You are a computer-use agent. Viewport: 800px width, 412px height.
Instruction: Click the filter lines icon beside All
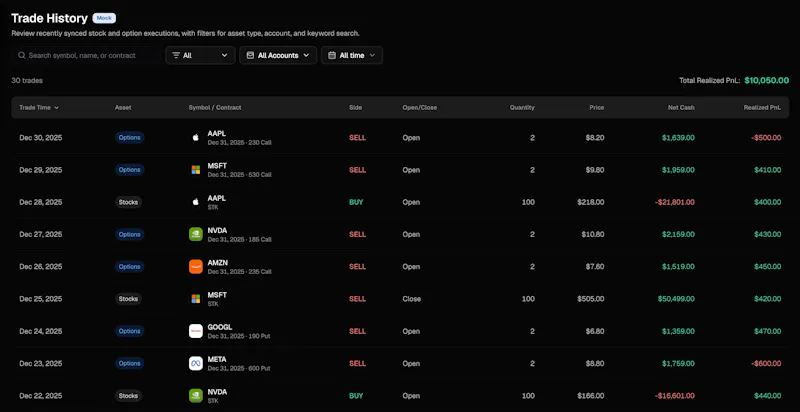176,55
